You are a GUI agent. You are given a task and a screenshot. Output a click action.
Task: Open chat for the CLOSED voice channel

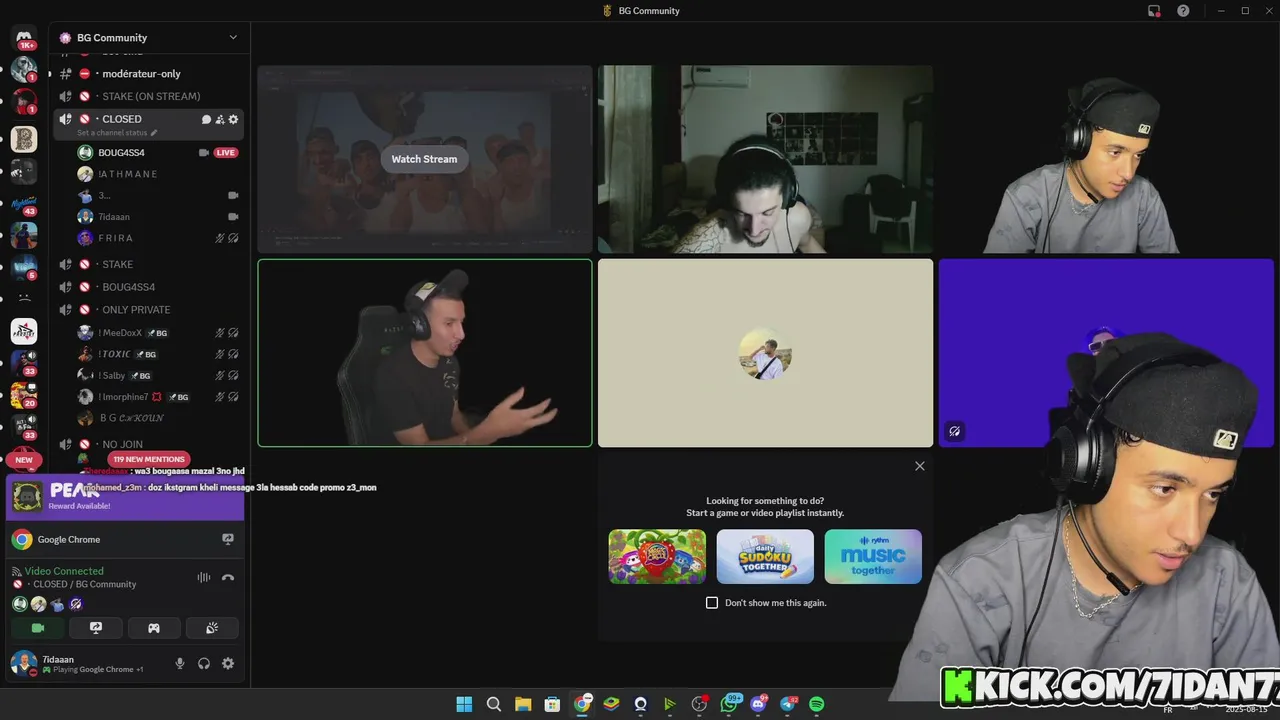207,119
